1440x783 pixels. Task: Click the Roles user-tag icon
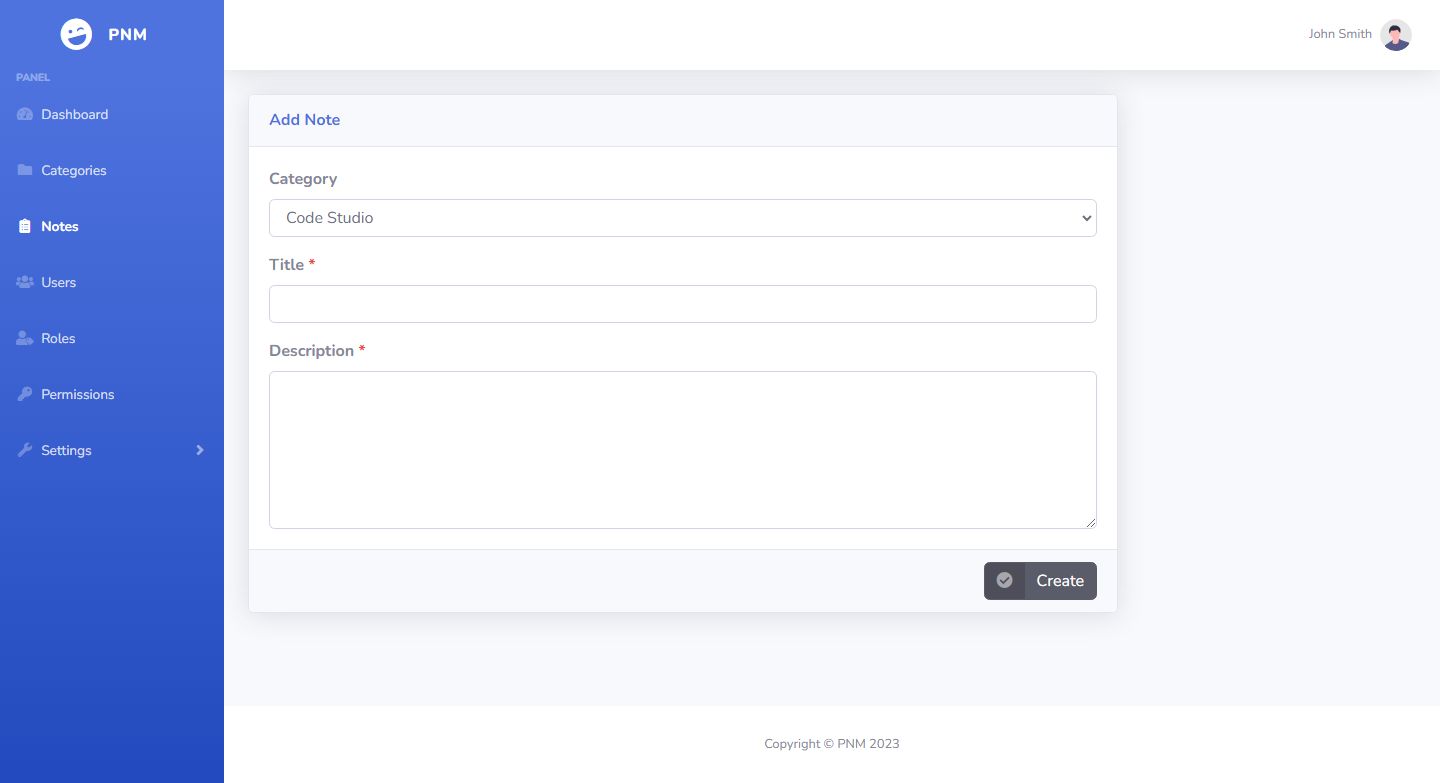click(x=25, y=339)
